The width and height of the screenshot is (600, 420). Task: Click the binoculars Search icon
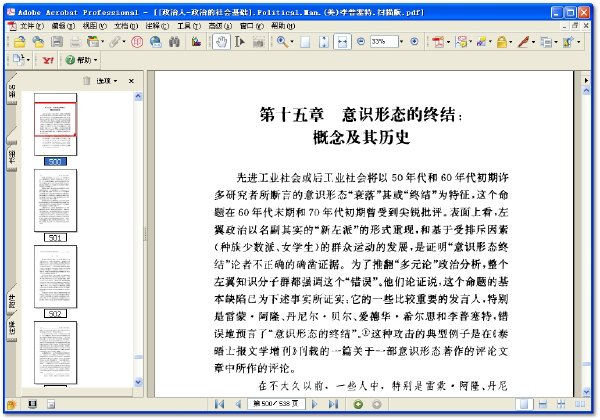pyautogui.click(x=174, y=42)
